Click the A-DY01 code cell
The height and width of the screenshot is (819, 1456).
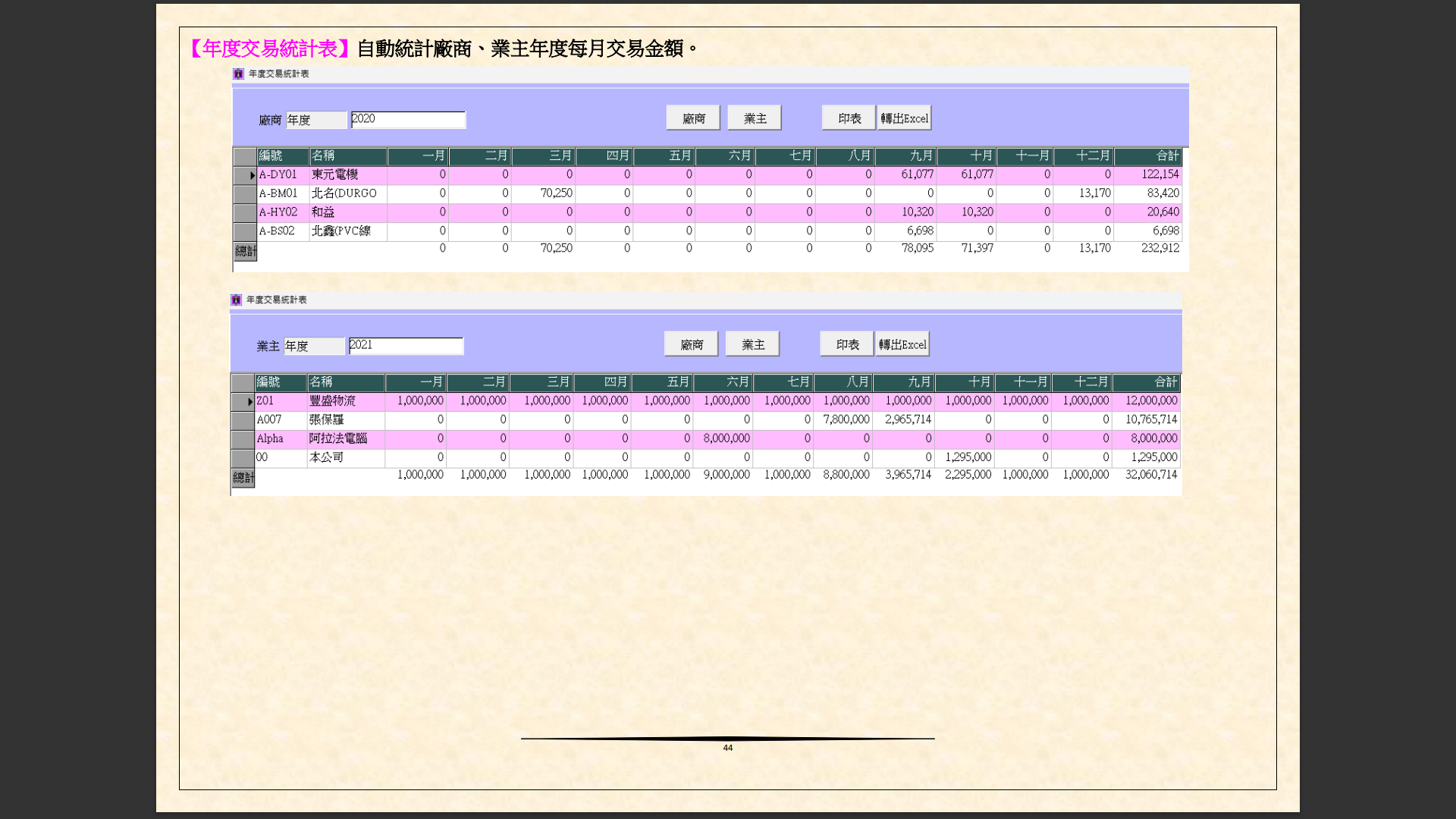[x=283, y=175]
